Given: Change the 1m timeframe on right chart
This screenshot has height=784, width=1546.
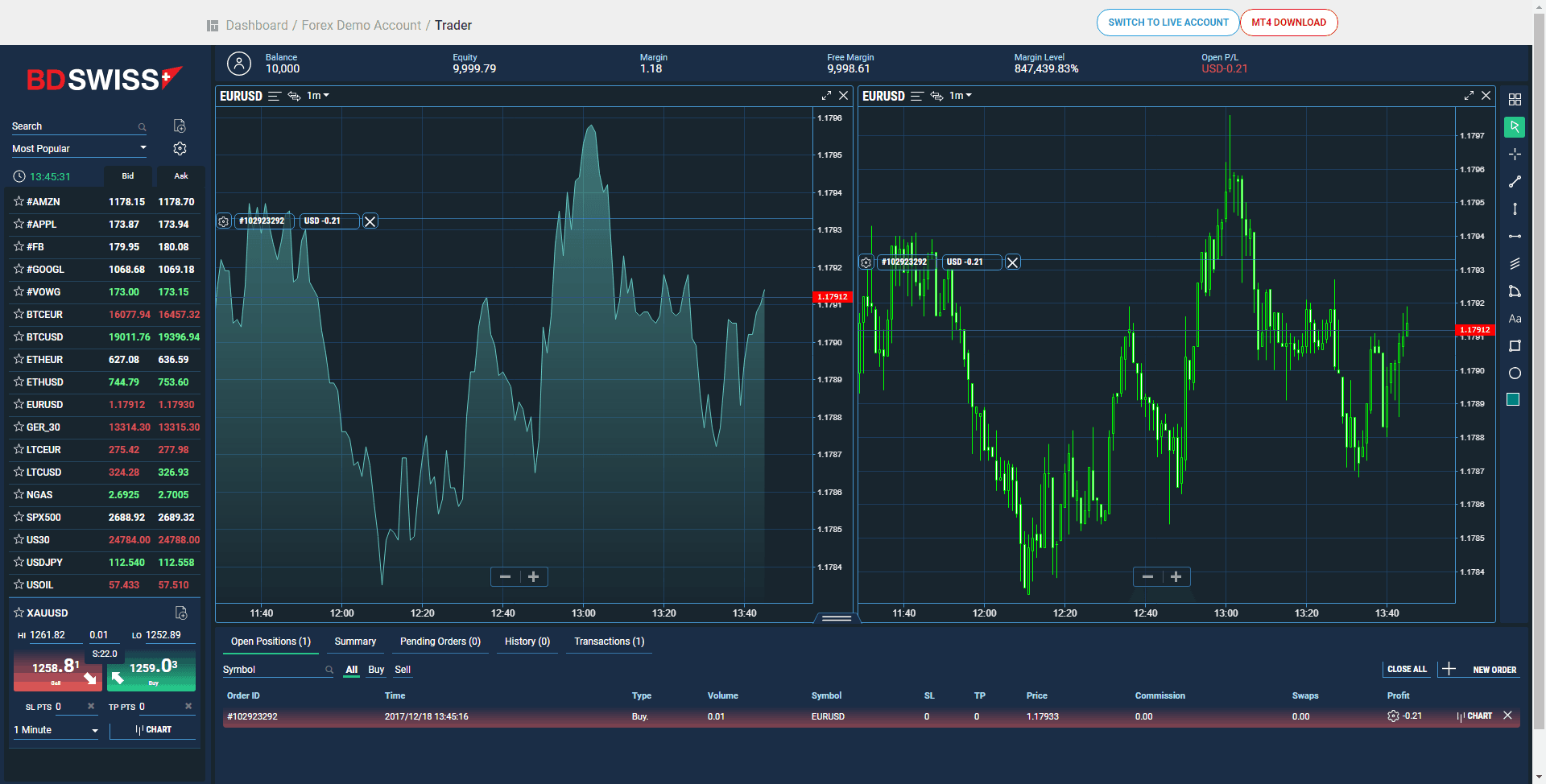Looking at the screenshot, I should click(960, 96).
